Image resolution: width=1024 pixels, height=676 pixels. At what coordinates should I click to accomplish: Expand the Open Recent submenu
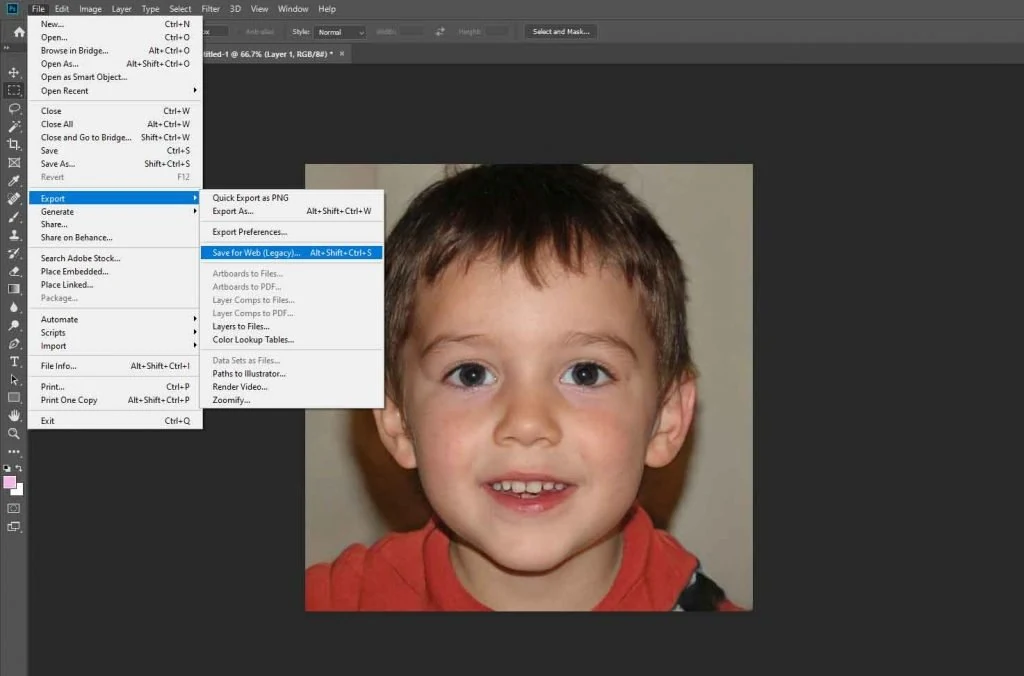115,91
